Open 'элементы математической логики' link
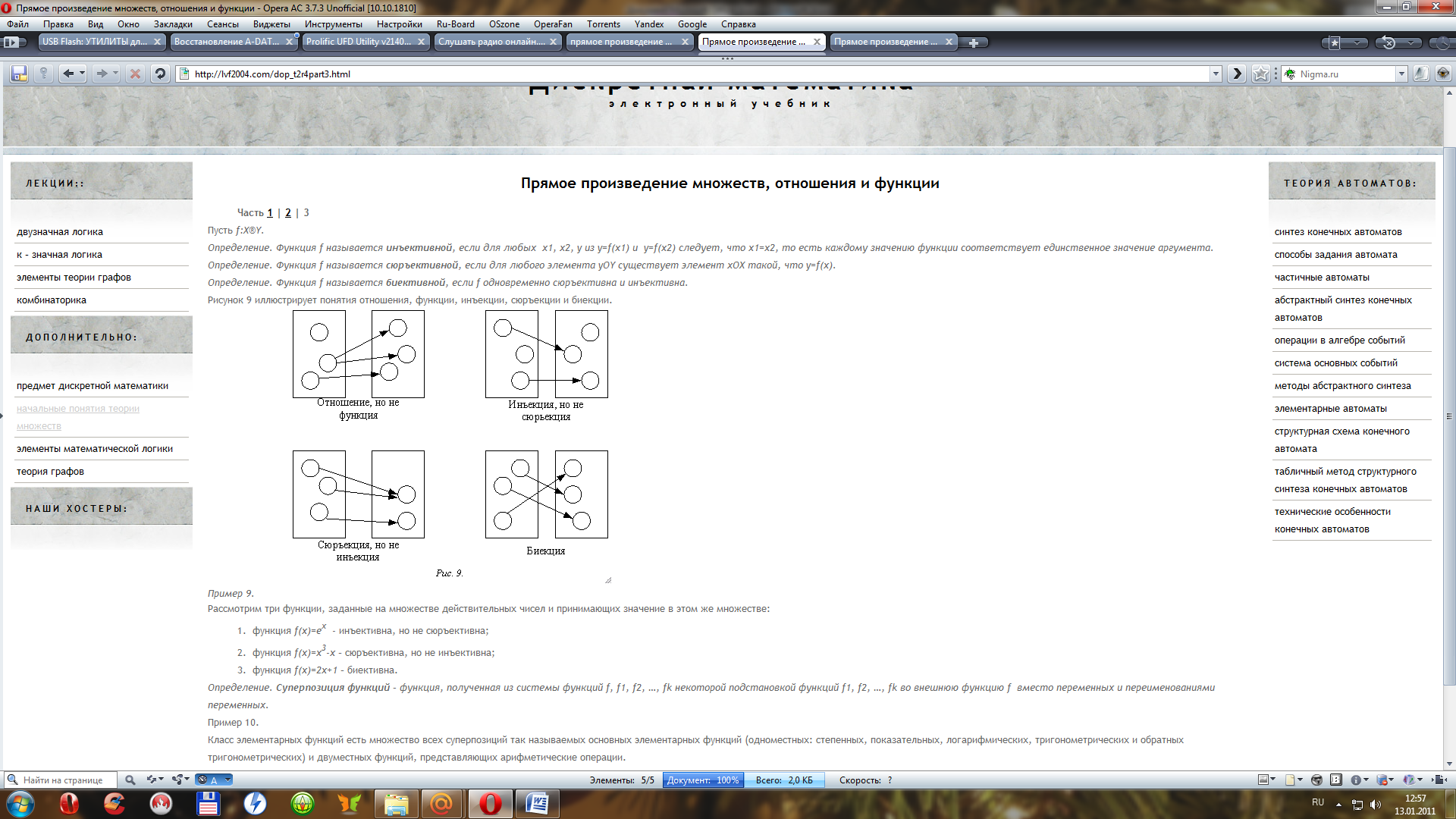 95,449
